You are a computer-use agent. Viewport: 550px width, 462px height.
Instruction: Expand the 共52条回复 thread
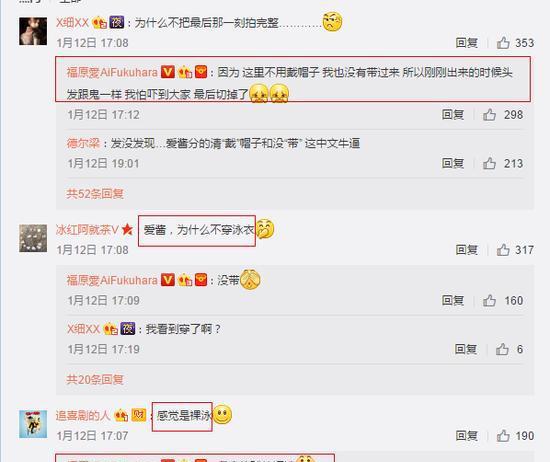click(95, 194)
